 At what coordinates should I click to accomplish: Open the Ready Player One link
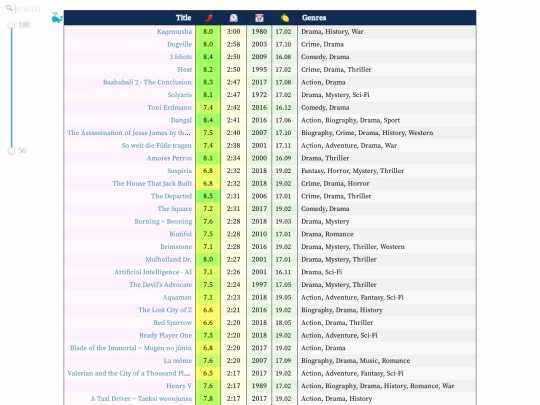(166, 335)
